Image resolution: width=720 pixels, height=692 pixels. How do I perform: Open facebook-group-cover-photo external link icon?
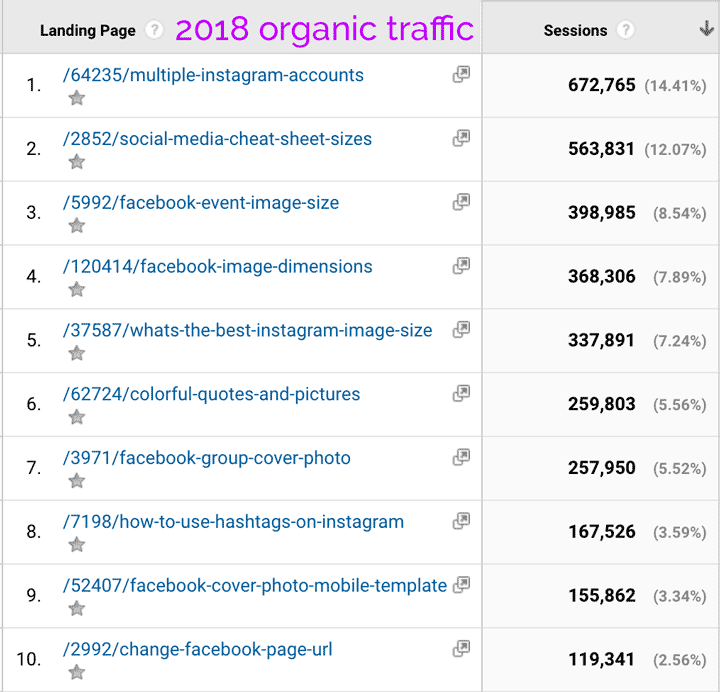[461, 457]
